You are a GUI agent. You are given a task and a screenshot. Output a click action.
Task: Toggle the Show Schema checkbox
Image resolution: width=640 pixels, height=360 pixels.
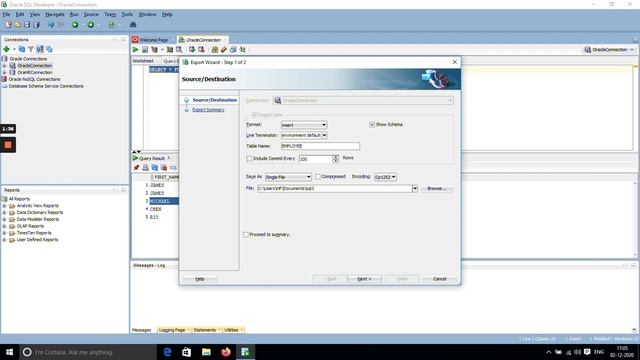tap(372, 124)
